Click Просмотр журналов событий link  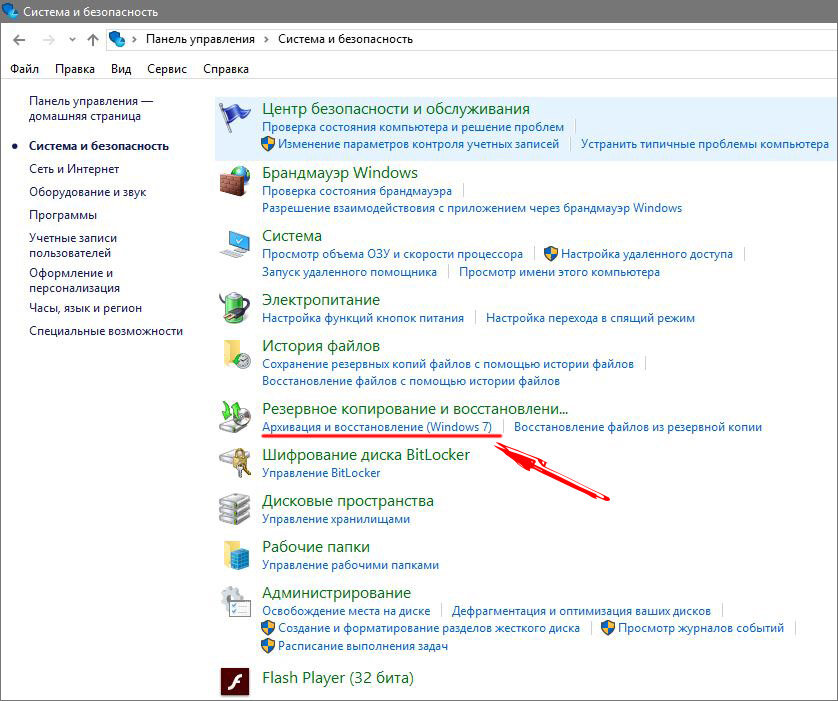tap(701, 628)
